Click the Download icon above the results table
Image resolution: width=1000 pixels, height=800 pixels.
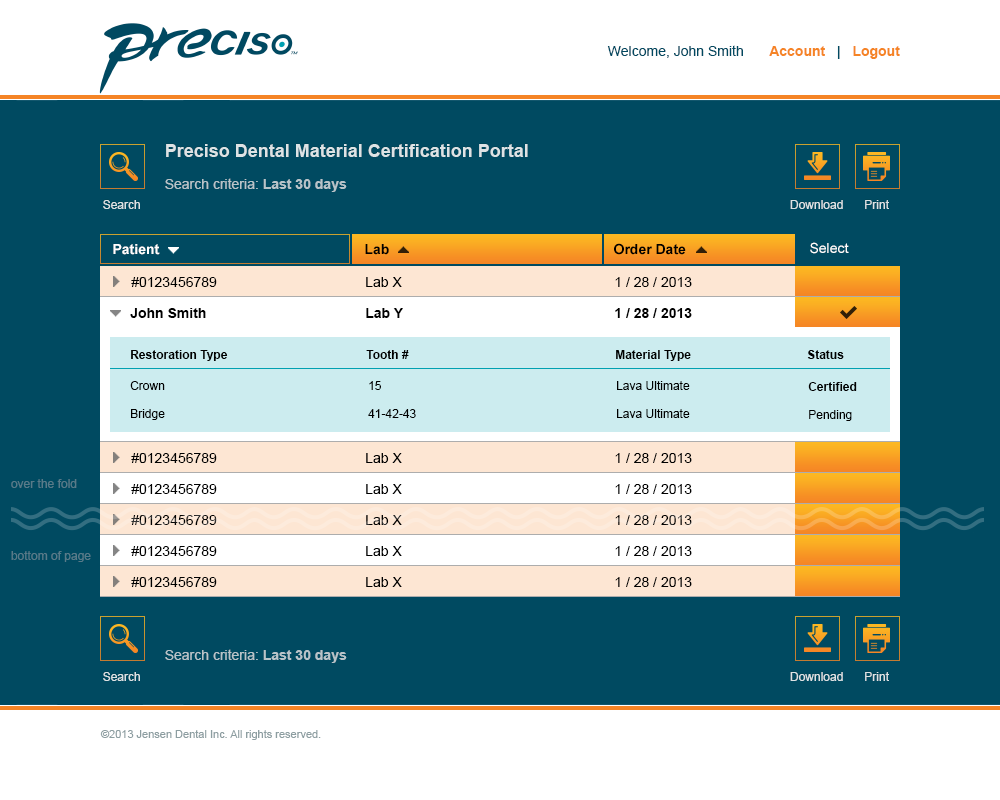pyautogui.click(x=817, y=167)
